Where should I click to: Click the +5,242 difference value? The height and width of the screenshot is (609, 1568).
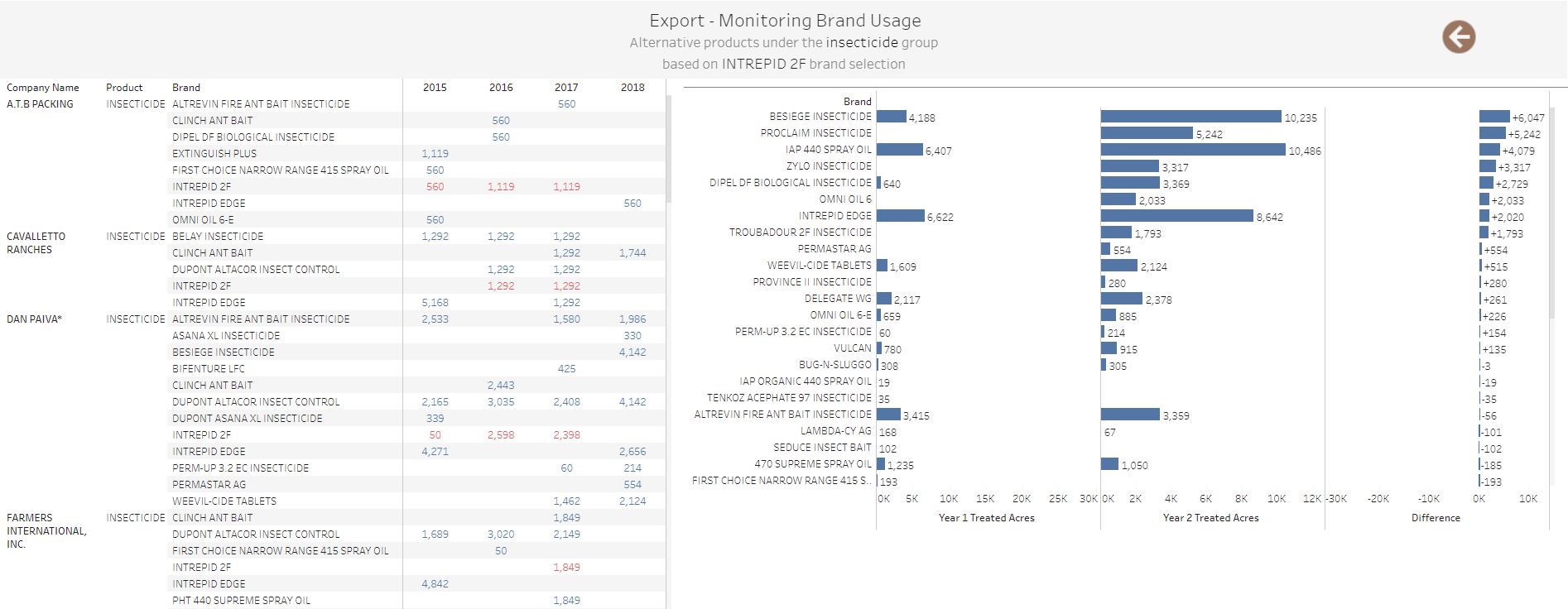(x=1524, y=134)
